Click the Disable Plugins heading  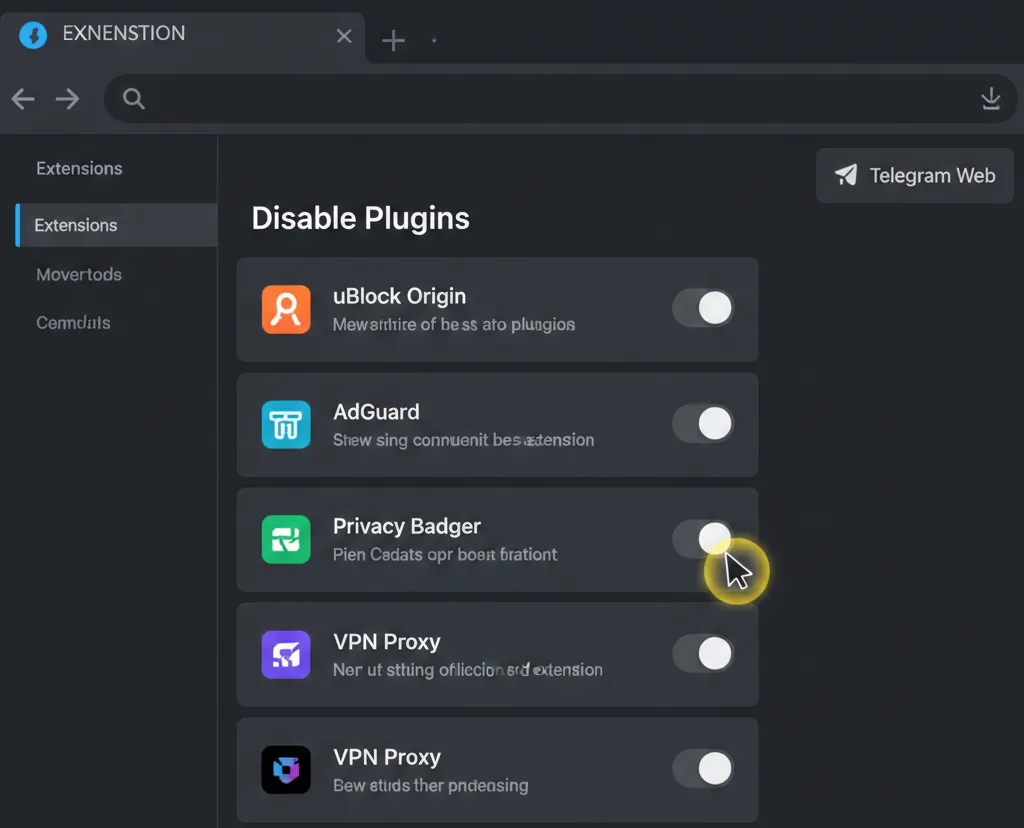[x=360, y=218]
